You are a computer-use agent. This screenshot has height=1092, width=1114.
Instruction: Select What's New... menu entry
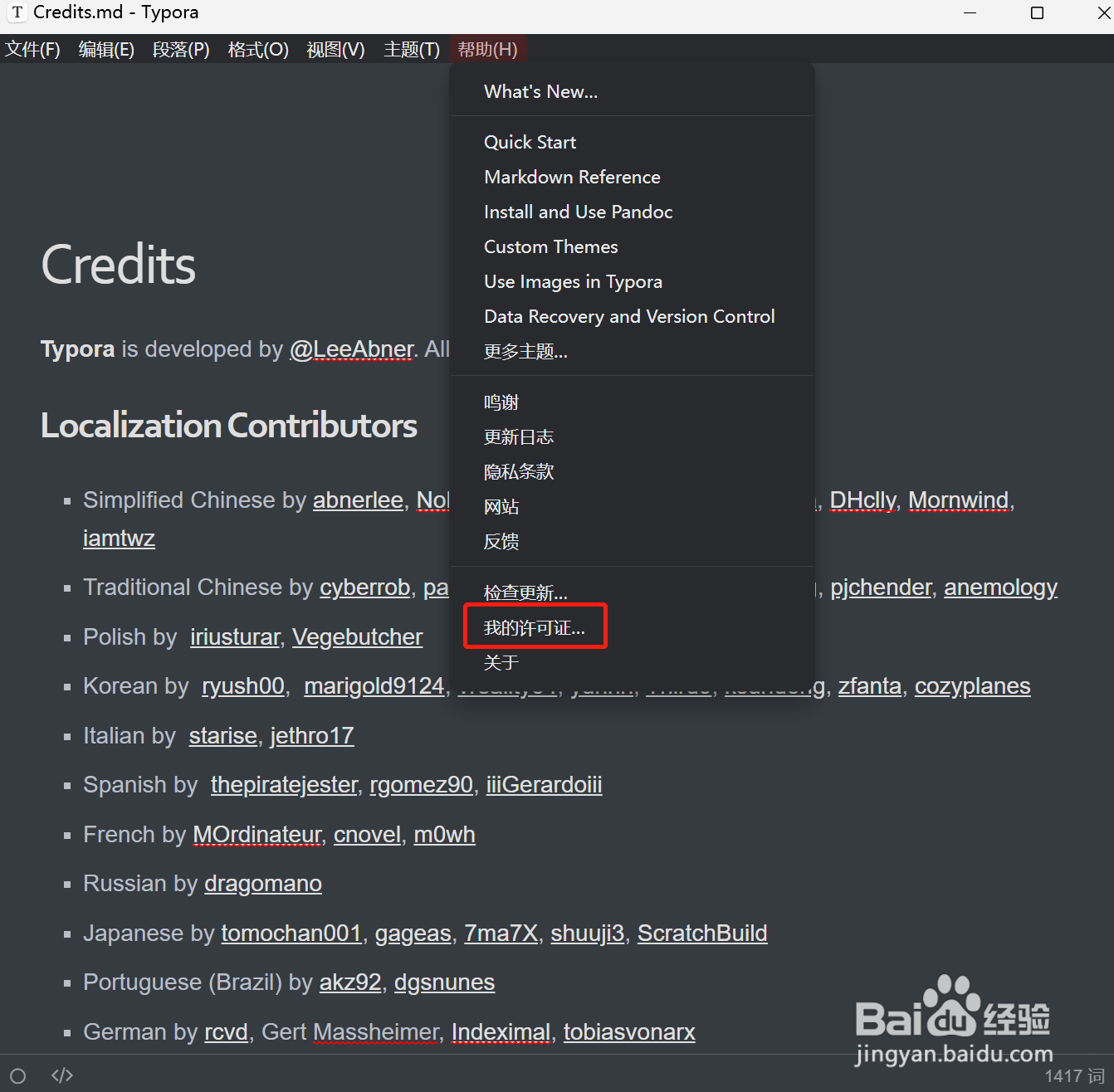click(x=632, y=92)
